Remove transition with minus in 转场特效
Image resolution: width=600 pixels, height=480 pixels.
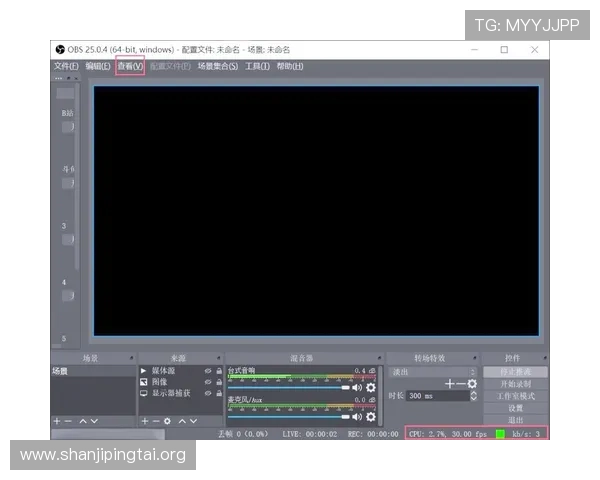pos(461,383)
